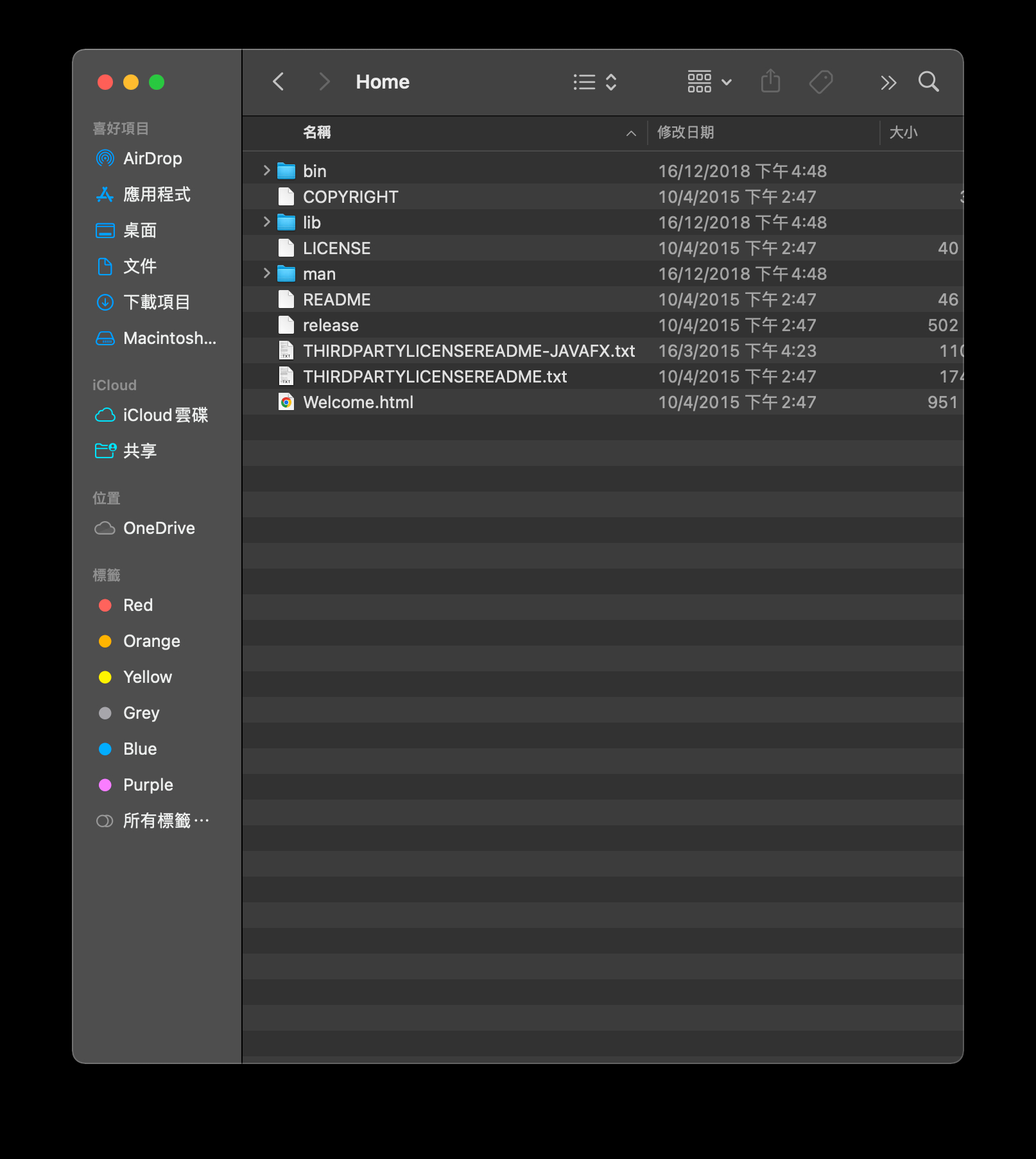
Task: Click the search magnifier icon
Action: [x=928, y=82]
